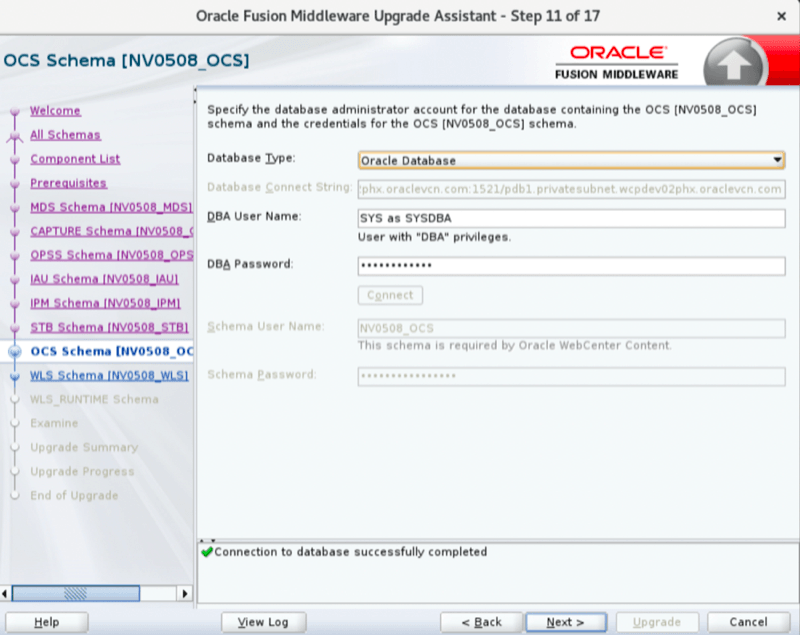800x635 pixels.
Task: Click the Upgrade Summary step label
Action: pyautogui.click(x=84, y=447)
